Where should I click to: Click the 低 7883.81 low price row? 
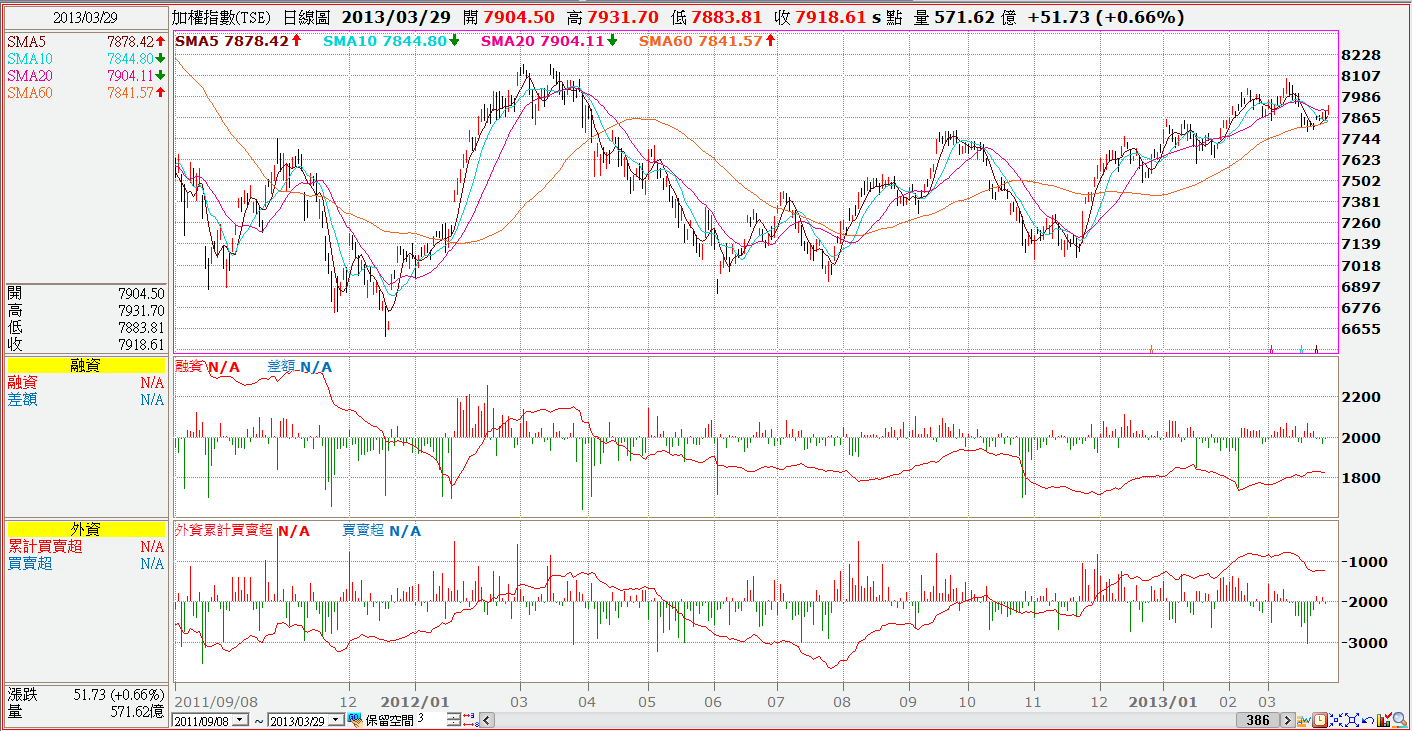point(85,328)
